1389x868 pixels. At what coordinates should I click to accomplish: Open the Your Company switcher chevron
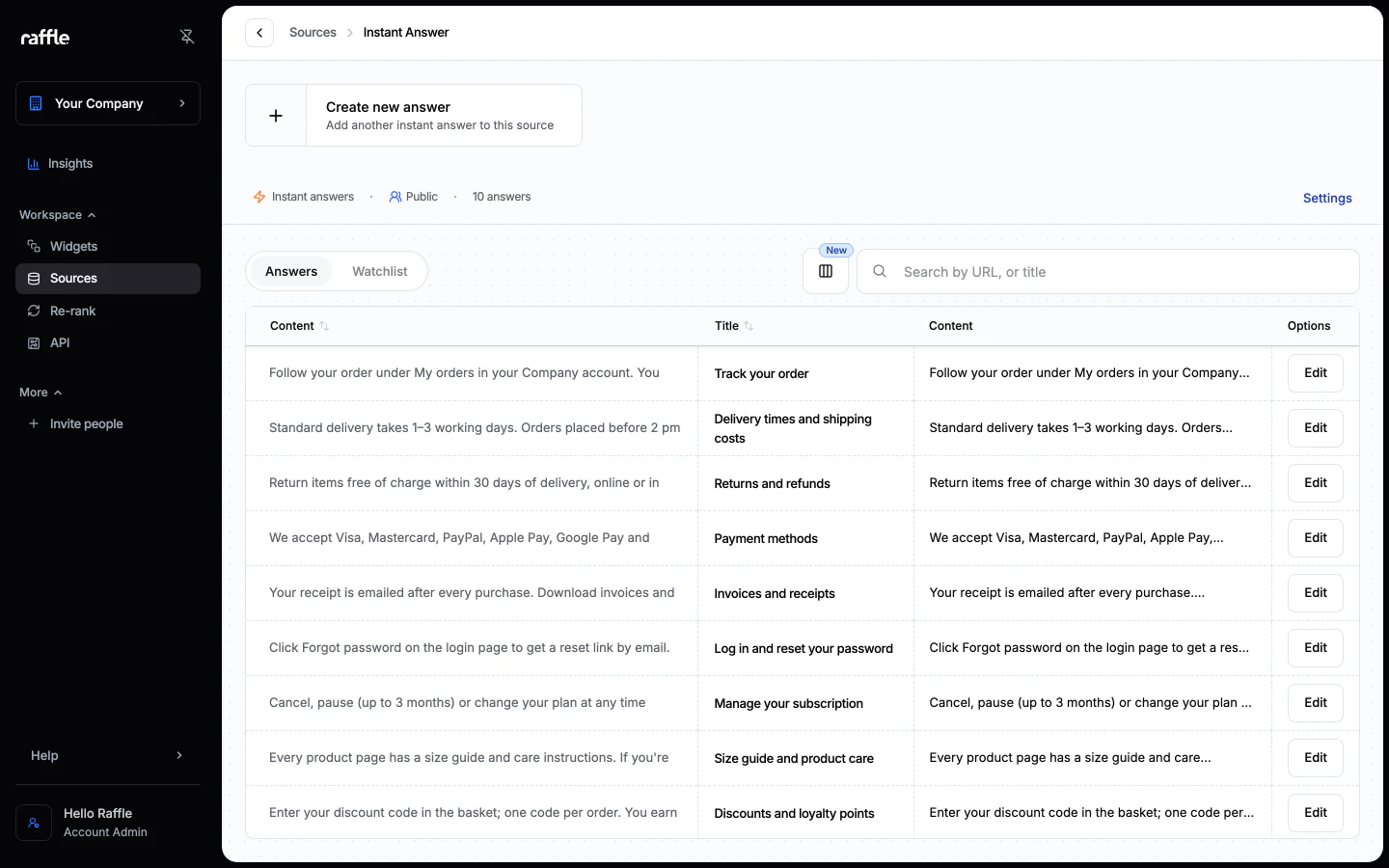pos(182,103)
